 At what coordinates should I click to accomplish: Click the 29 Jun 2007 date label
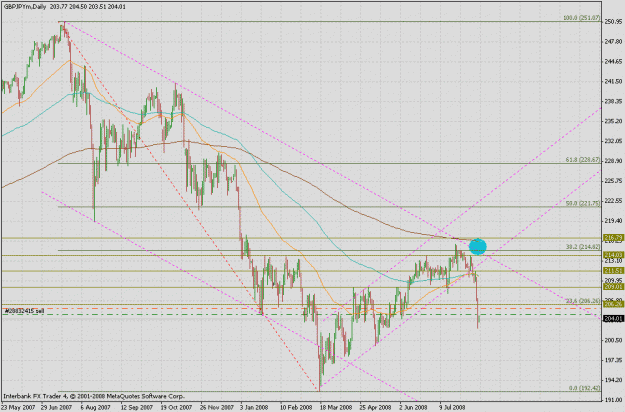[56, 408]
